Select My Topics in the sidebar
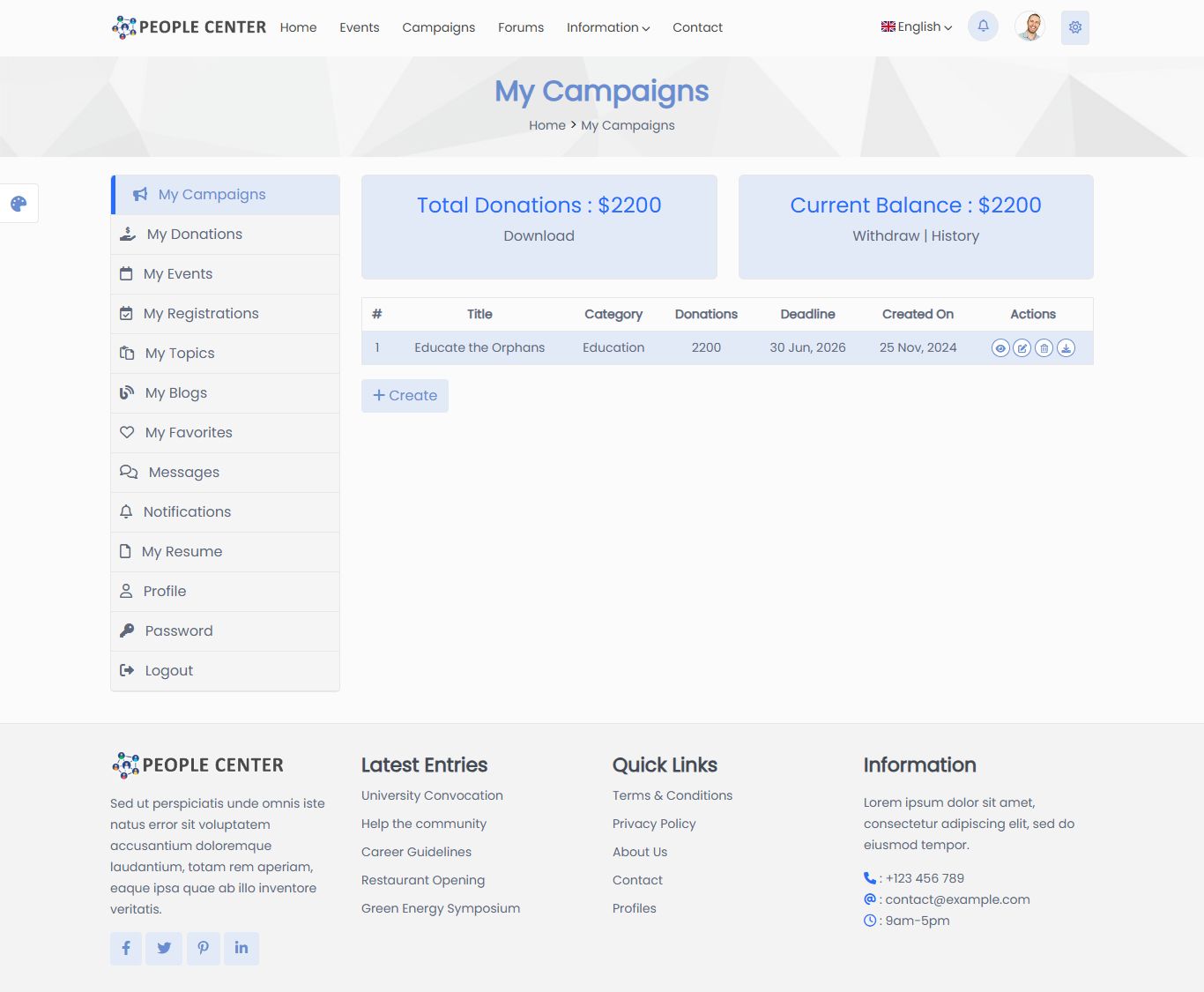The width and height of the screenshot is (1204, 992). point(225,354)
